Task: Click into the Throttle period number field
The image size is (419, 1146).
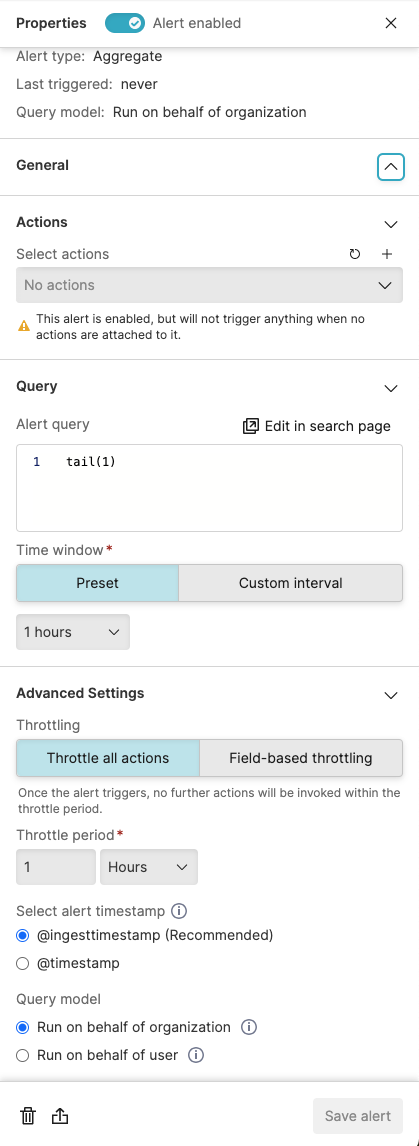Action: (56, 867)
